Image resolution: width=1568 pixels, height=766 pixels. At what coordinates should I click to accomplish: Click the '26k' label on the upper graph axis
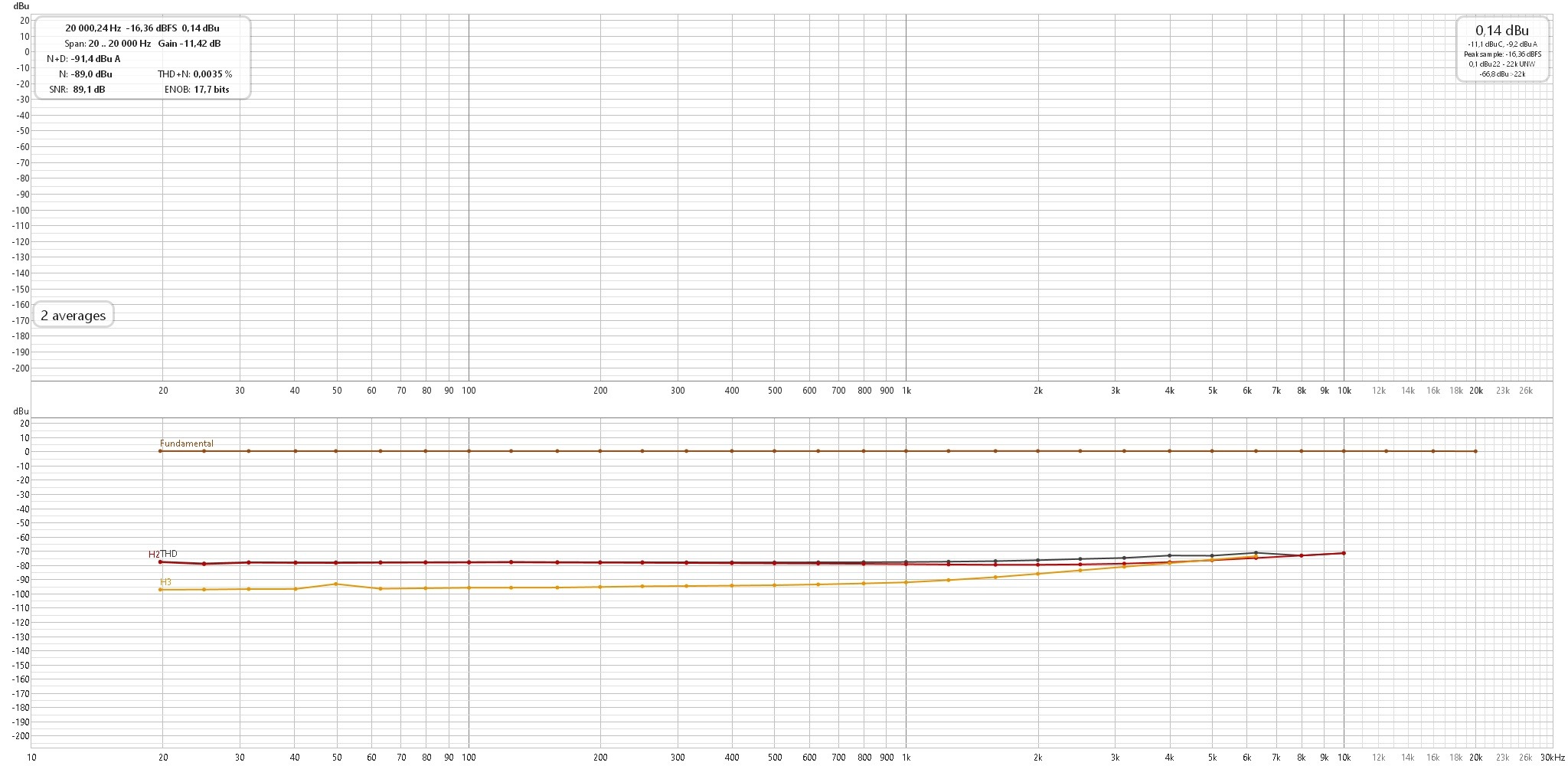[1525, 391]
